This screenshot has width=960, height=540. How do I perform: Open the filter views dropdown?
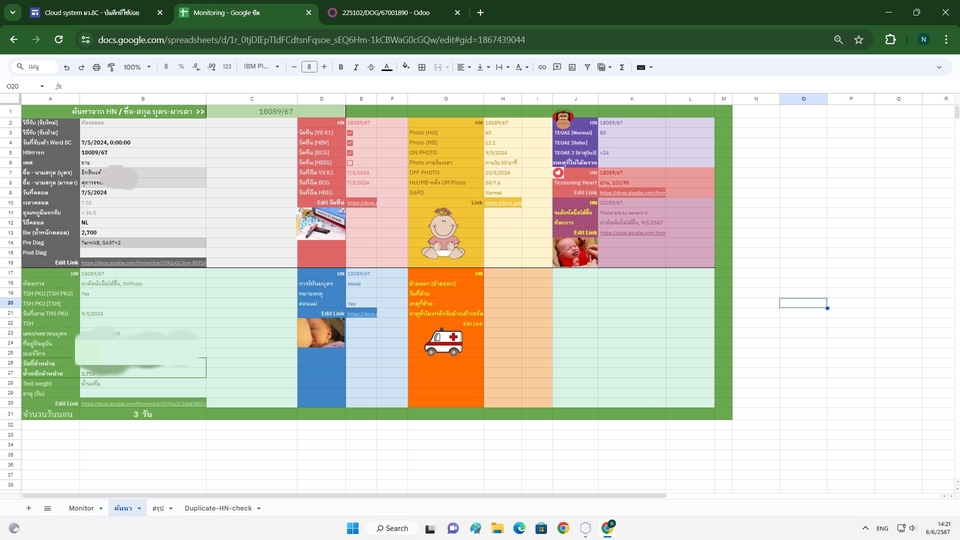tap(604, 67)
